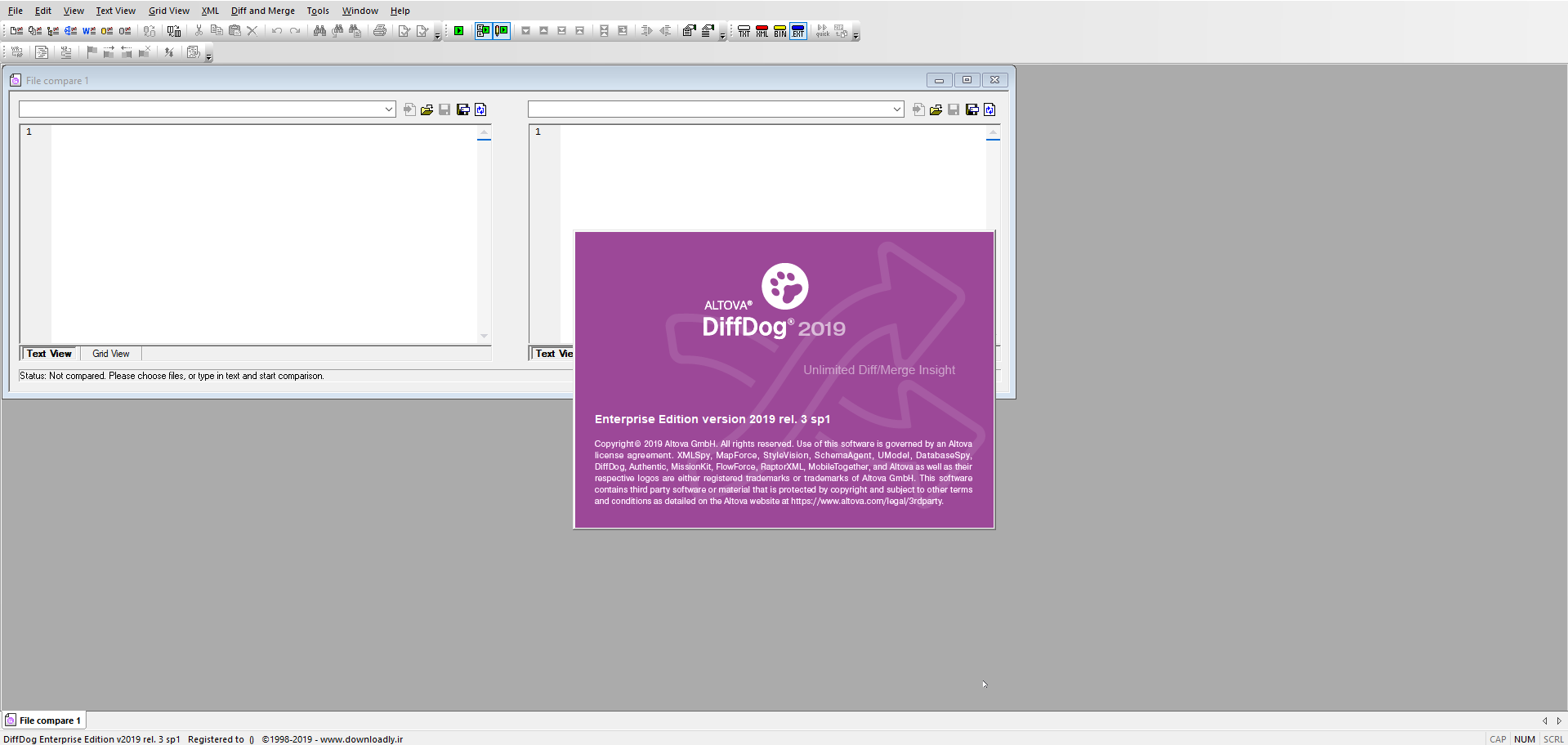The image size is (1568, 745).
Task: Click the Remove All Bookmarks icon
Action: click(x=145, y=52)
